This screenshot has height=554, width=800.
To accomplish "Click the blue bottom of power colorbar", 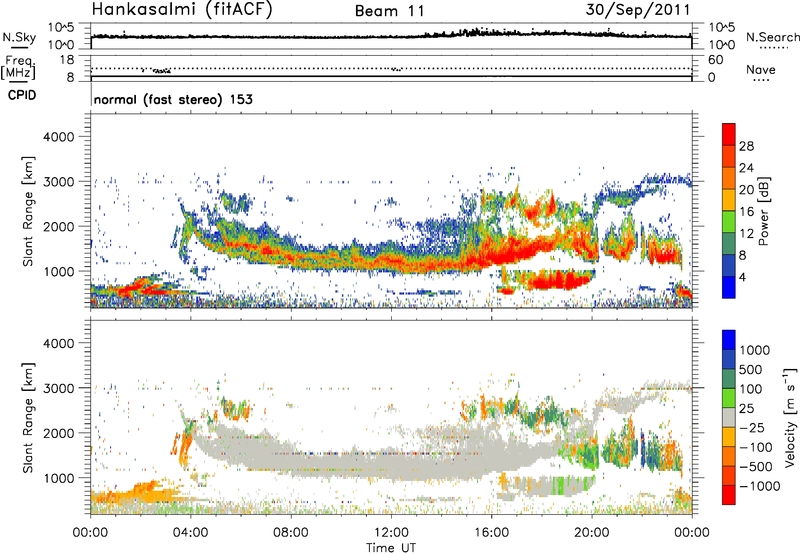I will point(729,287).
